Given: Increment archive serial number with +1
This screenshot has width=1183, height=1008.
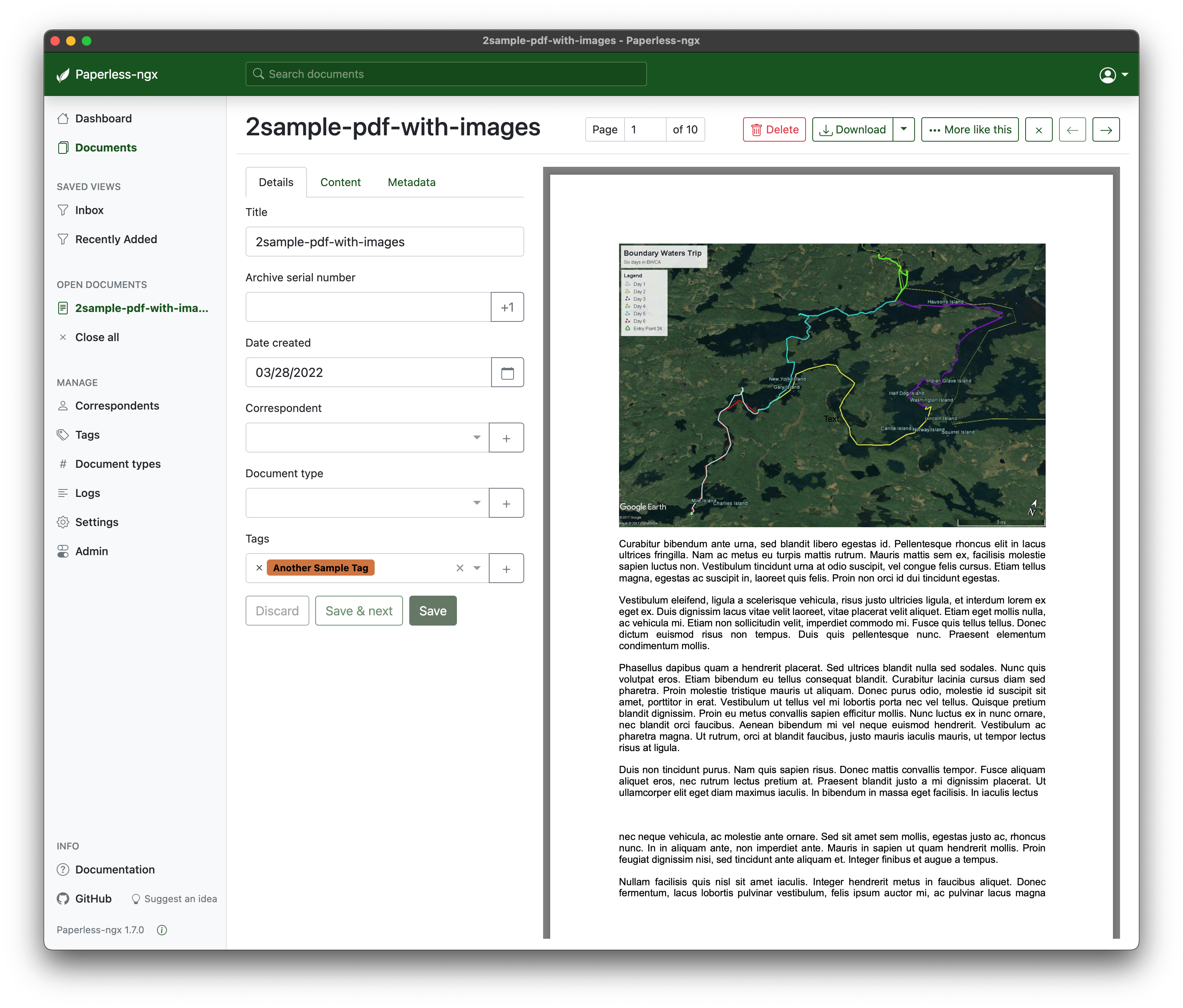Looking at the screenshot, I should 507,308.
